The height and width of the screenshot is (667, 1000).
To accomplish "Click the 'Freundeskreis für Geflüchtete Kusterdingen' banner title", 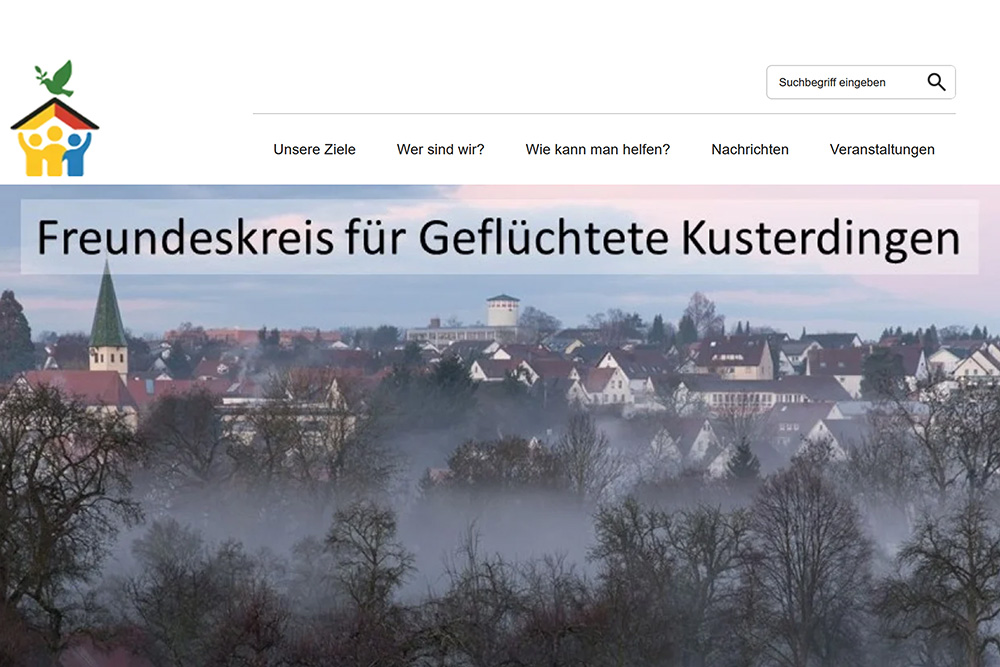I will coord(498,237).
